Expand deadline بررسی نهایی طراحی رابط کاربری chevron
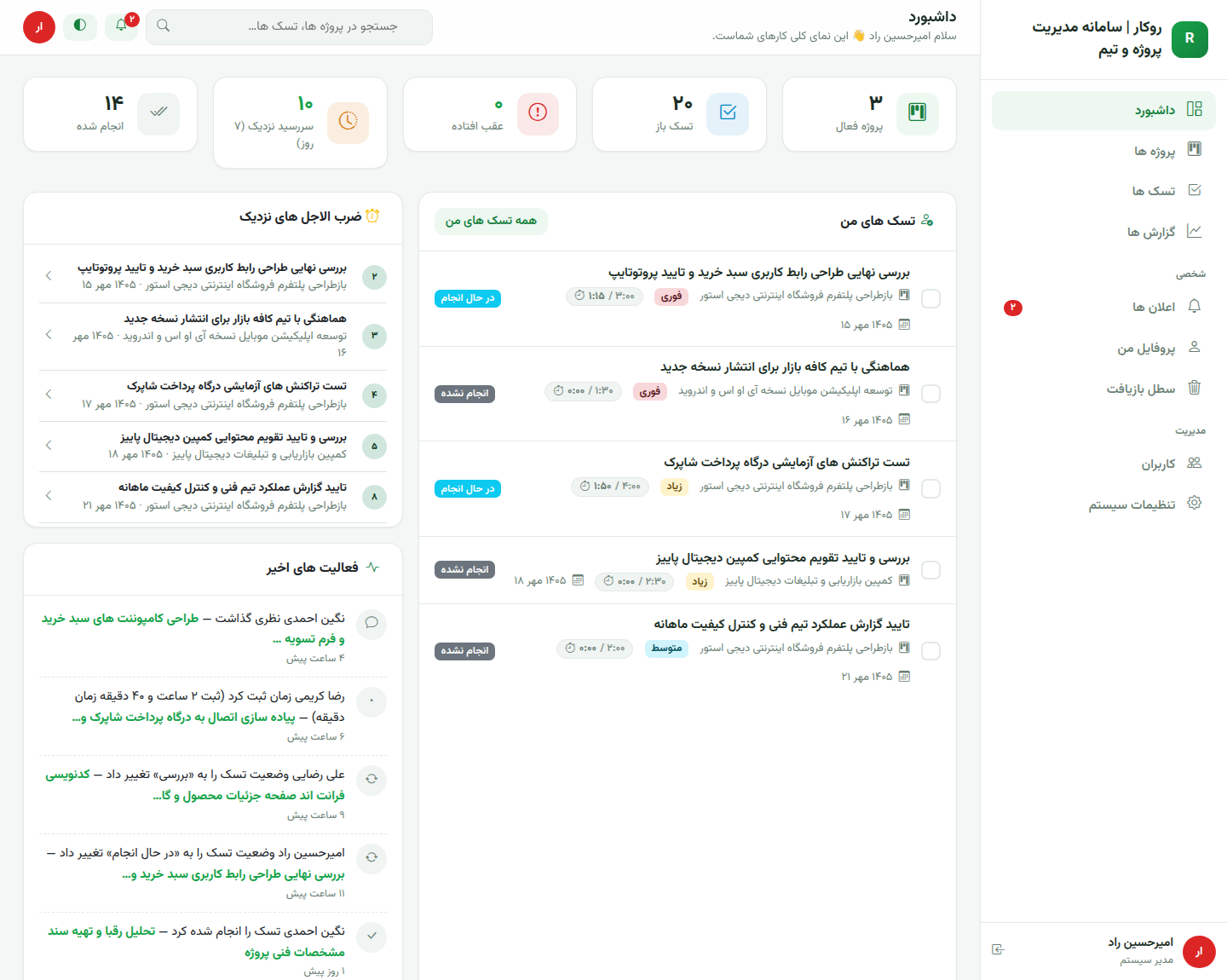The width and height of the screenshot is (1227, 980). coord(49,276)
